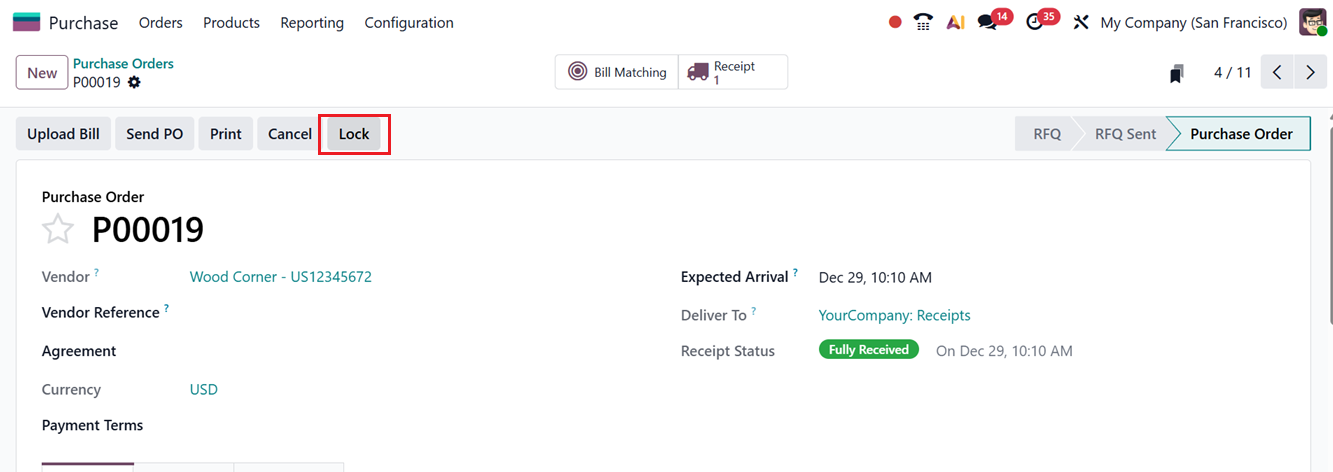
Task: Open the Wood Corner vendor link
Action: (280, 277)
